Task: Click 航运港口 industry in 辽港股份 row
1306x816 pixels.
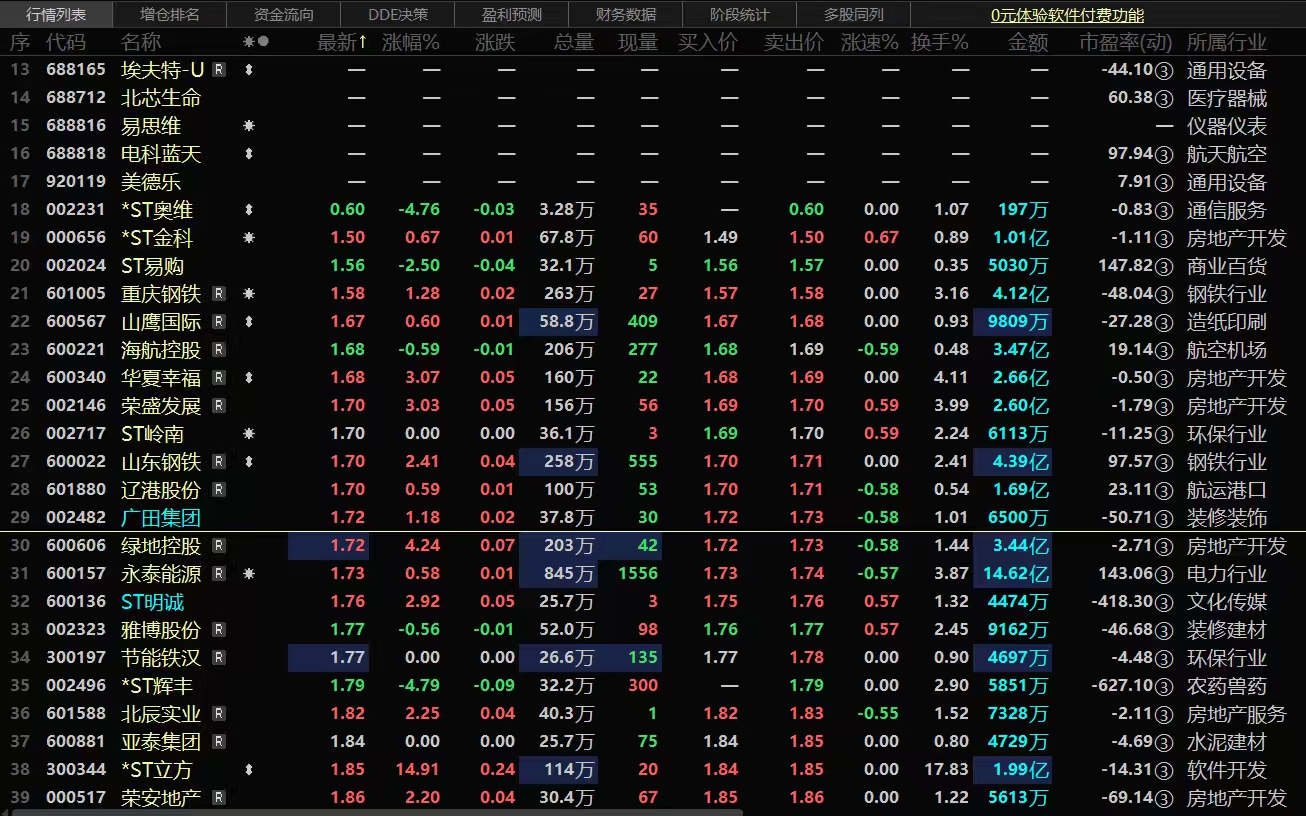Action: coord(1226,490)
